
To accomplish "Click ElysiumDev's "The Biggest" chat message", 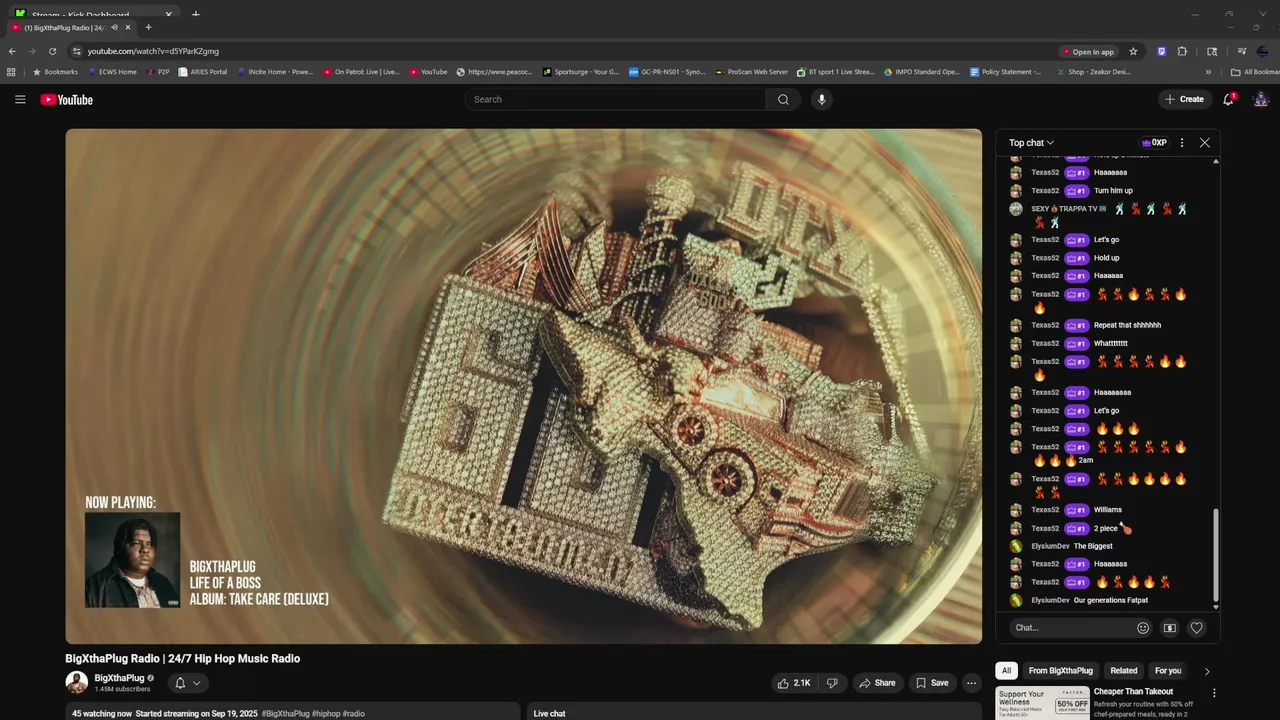I will pos(1093,546).
